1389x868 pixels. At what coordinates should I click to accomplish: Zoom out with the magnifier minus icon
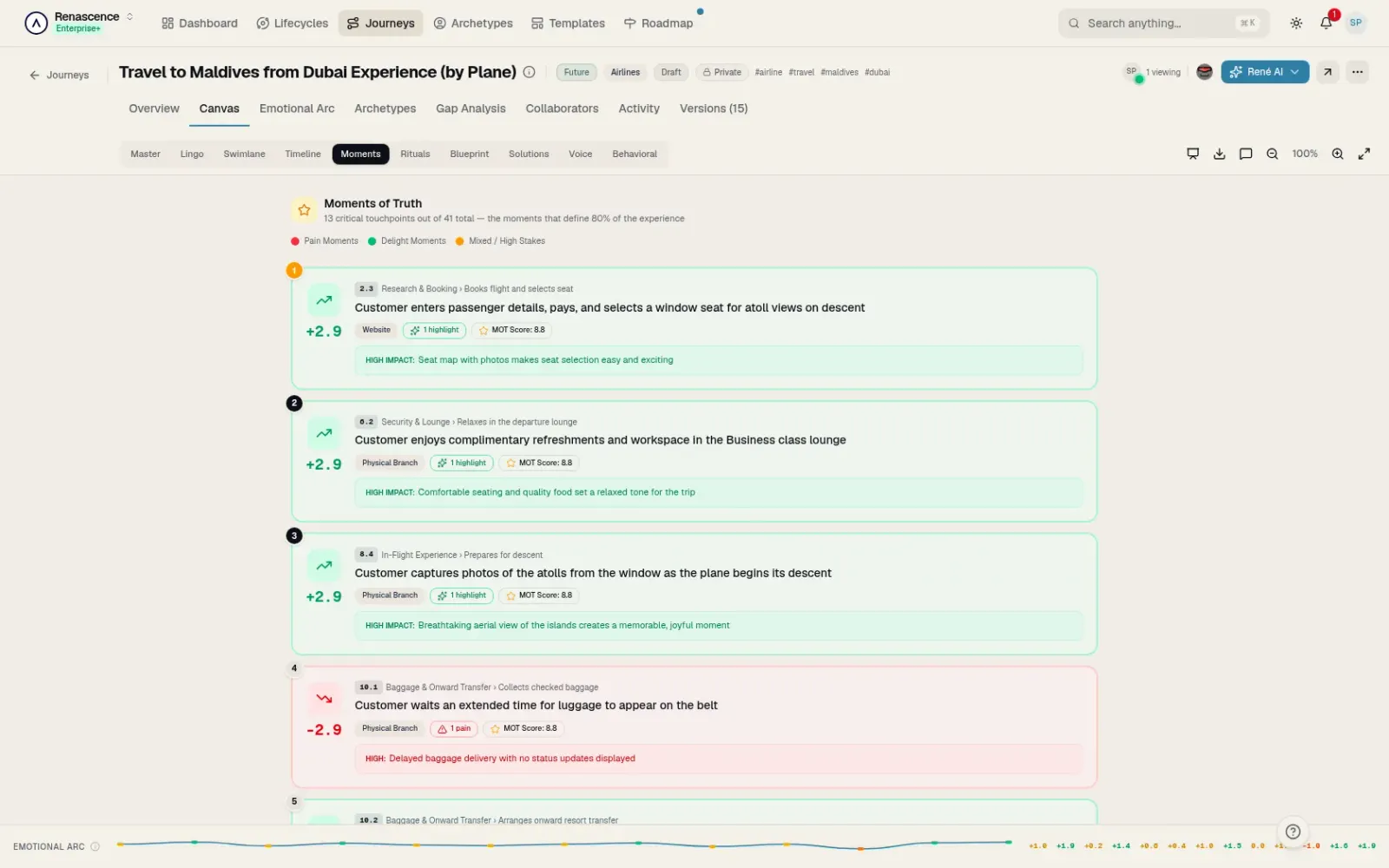(1272, 154)
